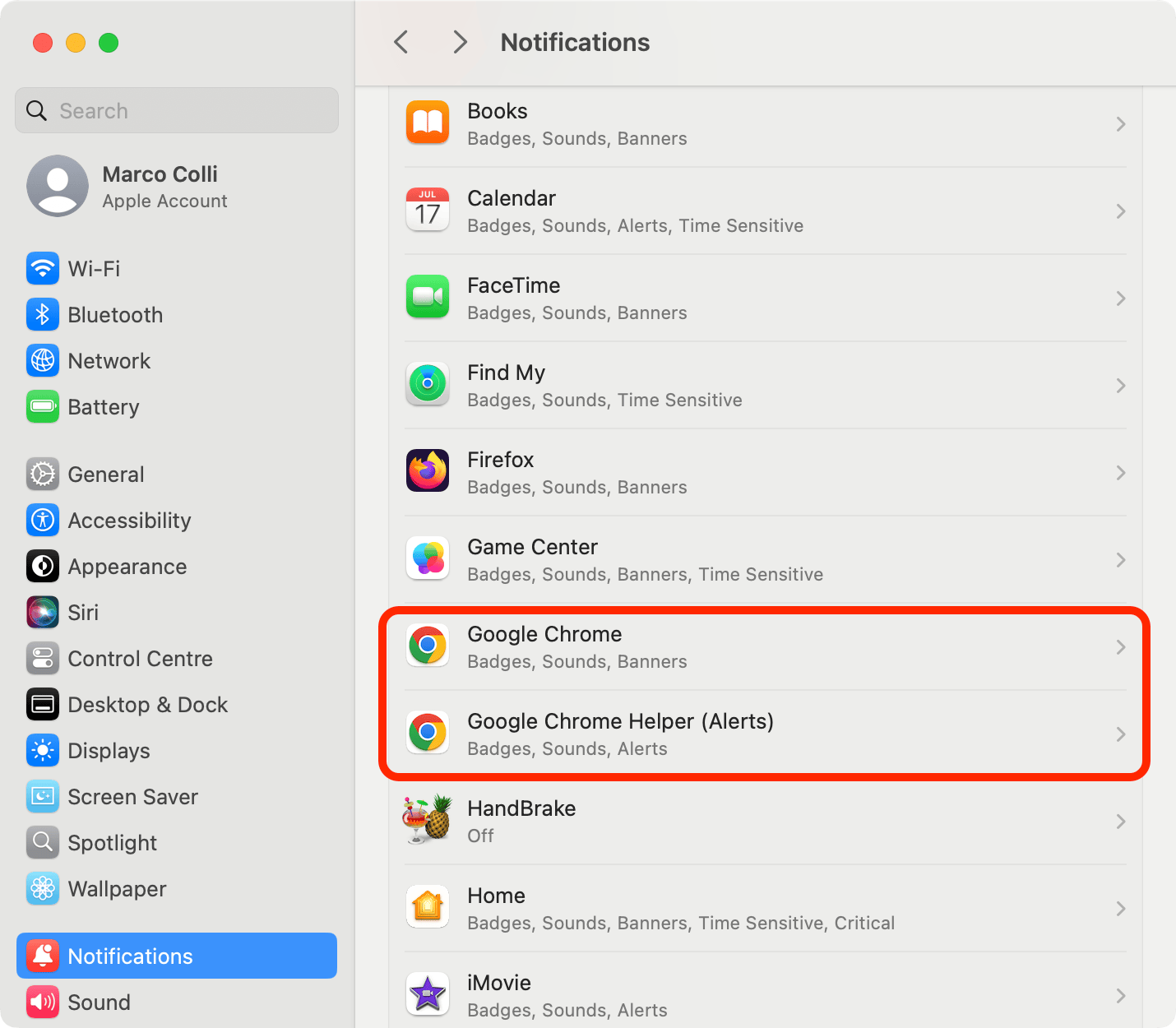
Task: Click the Game Center app icon
Action: (428, 558)
